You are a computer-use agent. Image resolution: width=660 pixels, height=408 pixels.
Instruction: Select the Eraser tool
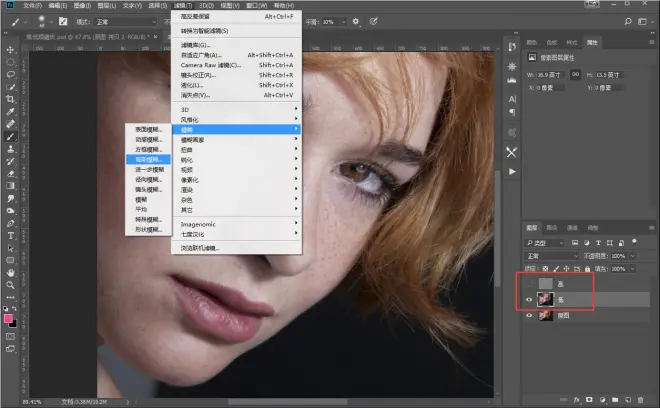(11, 173)
